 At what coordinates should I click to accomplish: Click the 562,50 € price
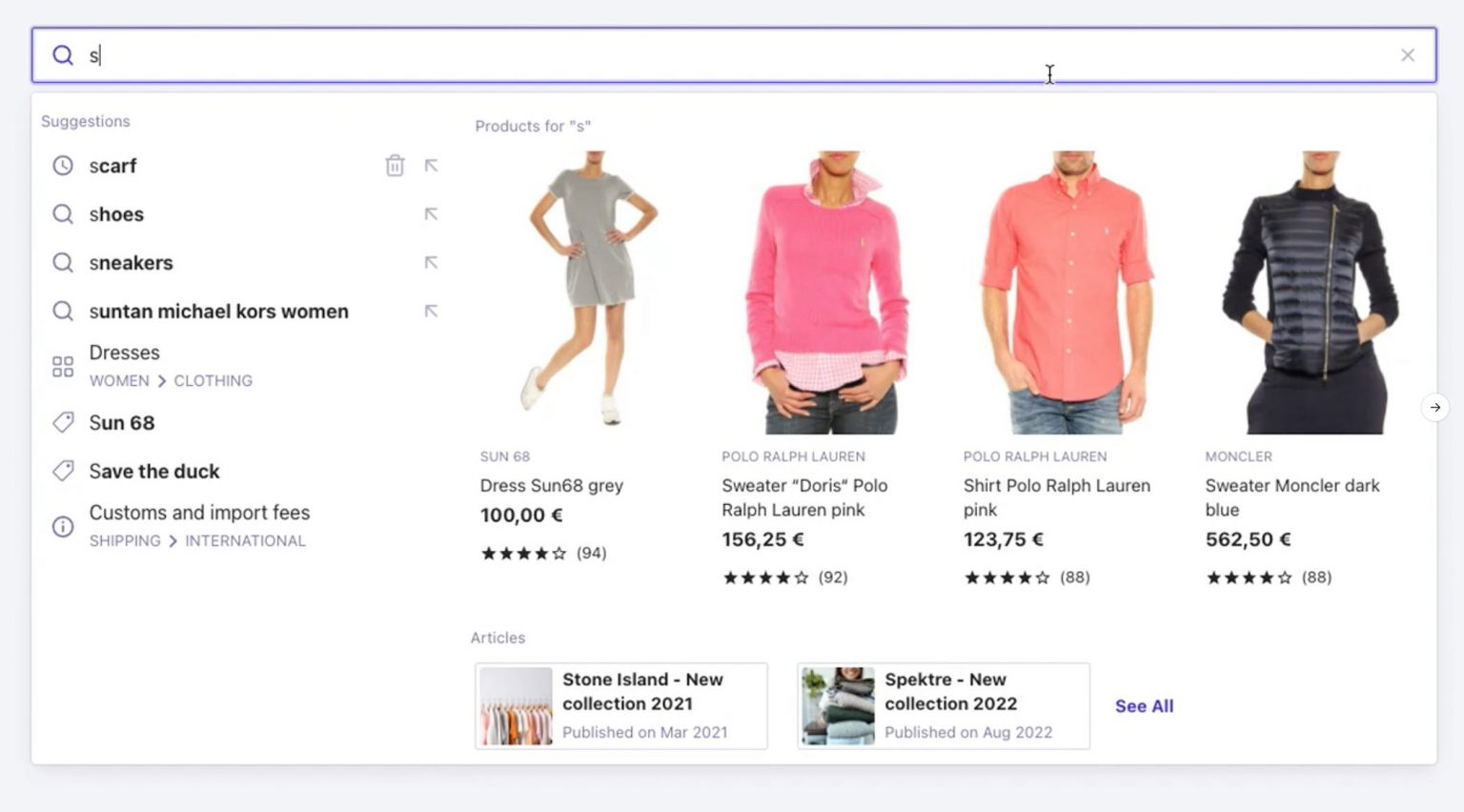(x=1249, y=539)
